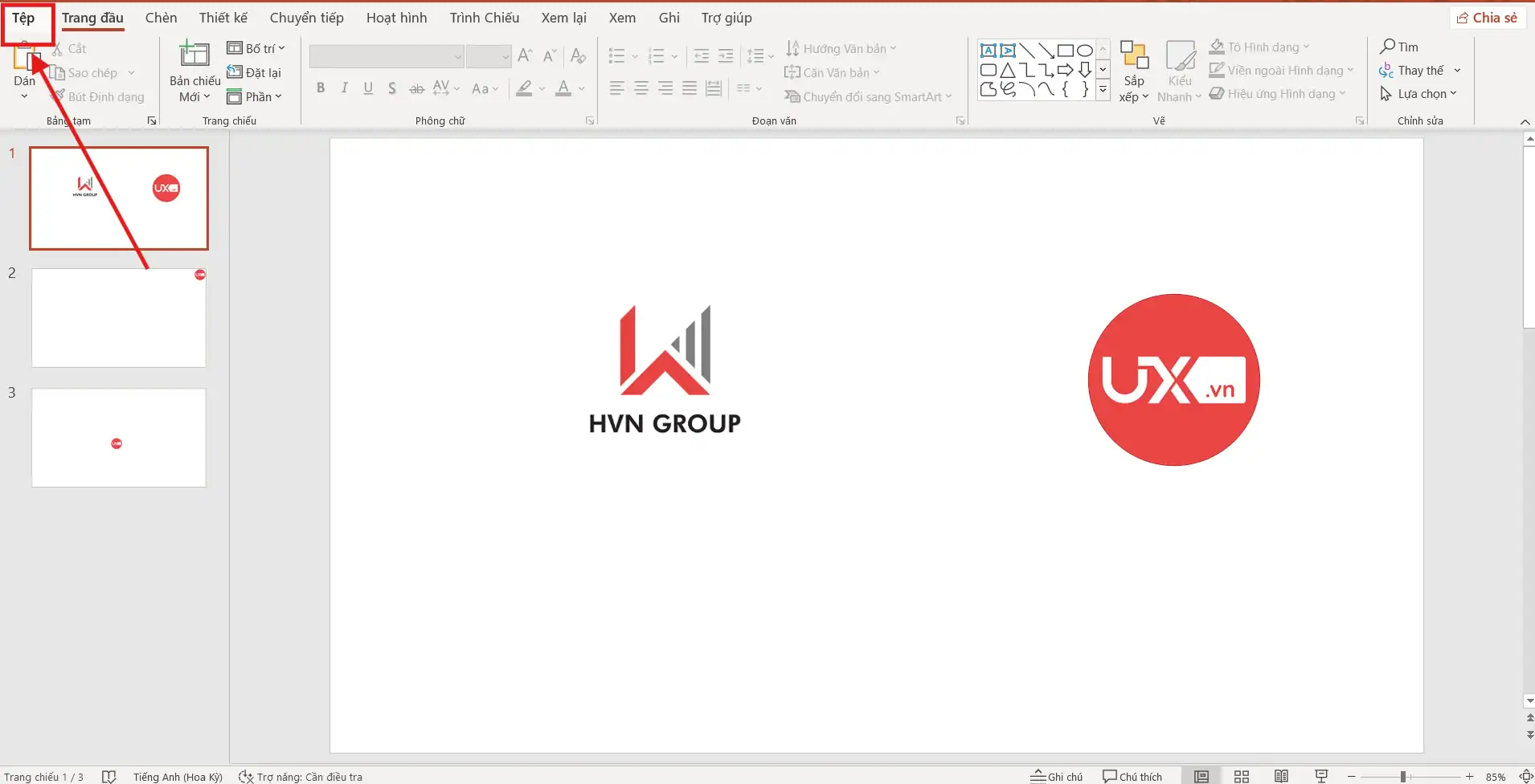The height and width of the screenshot is (784, 1535).
Task: Switch to the Thiết kế tab
Action: pyautogui.click(x=223, y=18)
